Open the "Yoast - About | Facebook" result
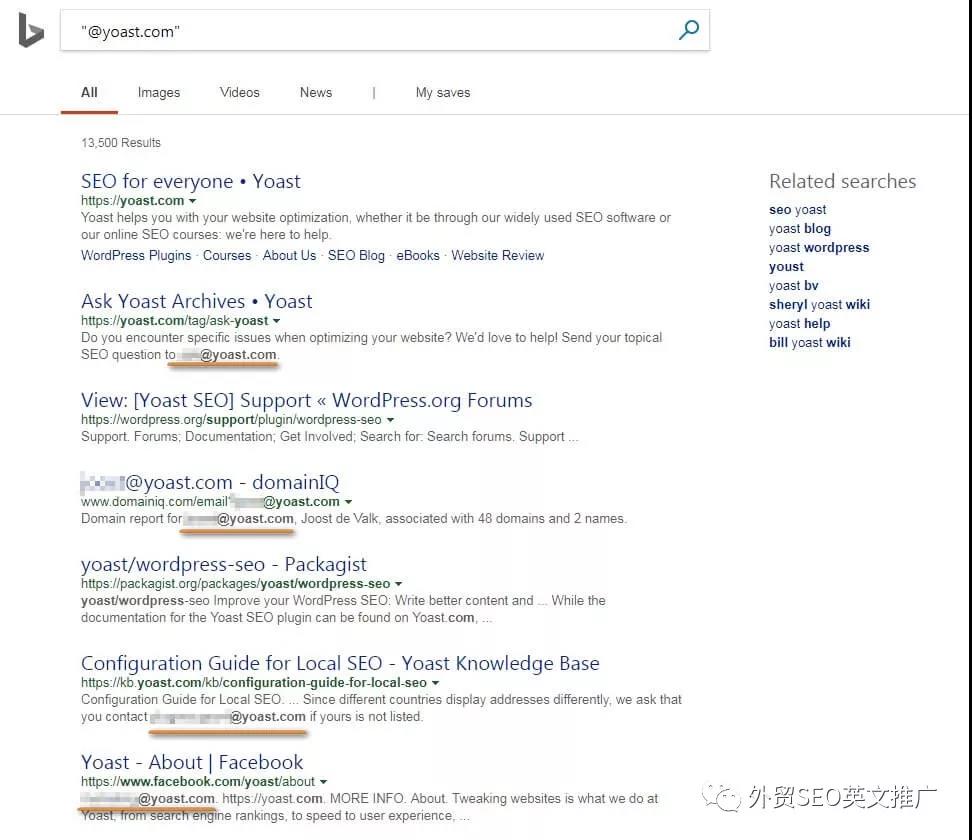Image resolution: width=972 pixels, height=840 pixels. pyautogui.click(x=192, y=762)
